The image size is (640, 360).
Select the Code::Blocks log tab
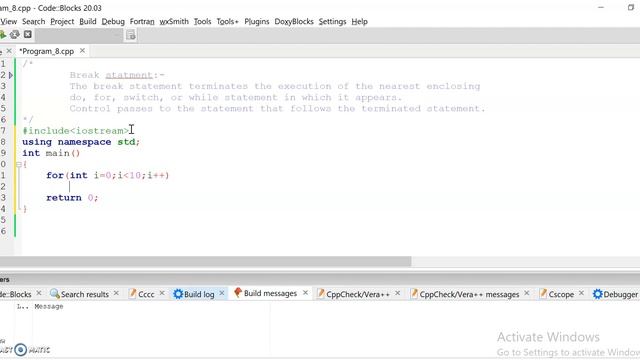16,294
